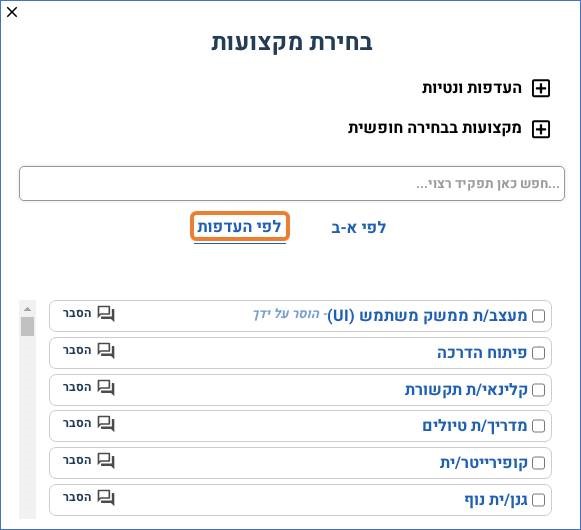Click the מדריך/ת טיולים profession link
Viewport: 581px width, 530px height.
(x=475, y=426)
